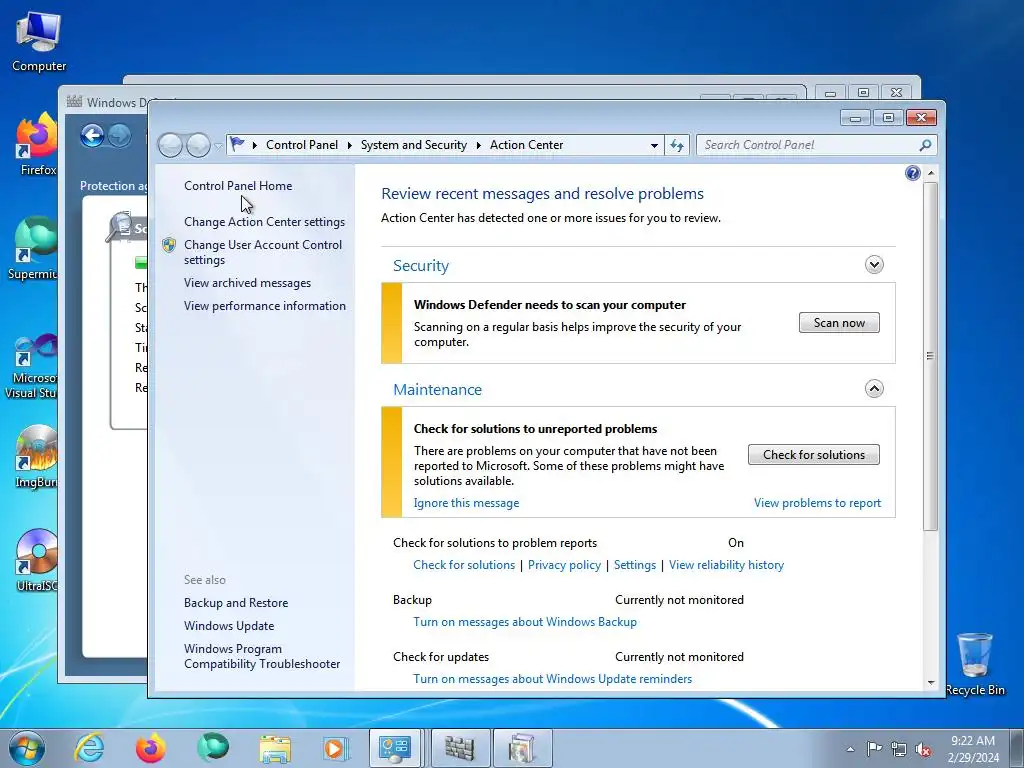Open the Recycle Bin
Screen dimensions: 1024x768
(x=974, y=664)
